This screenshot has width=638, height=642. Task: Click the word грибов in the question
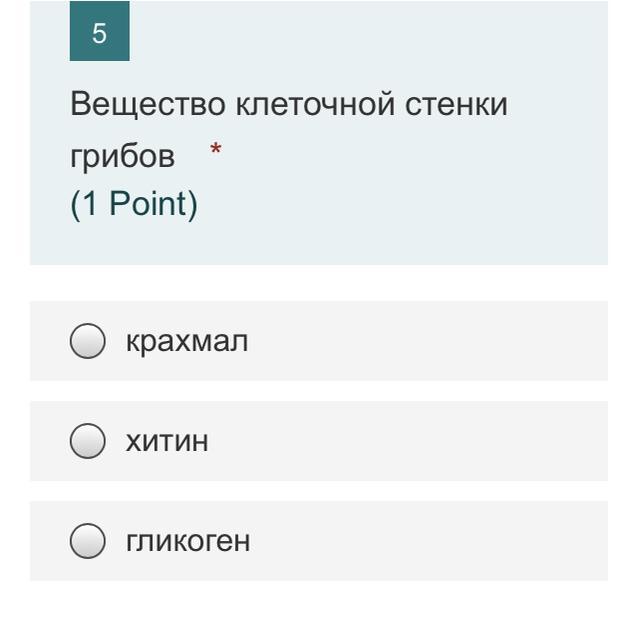click(123, 156)
